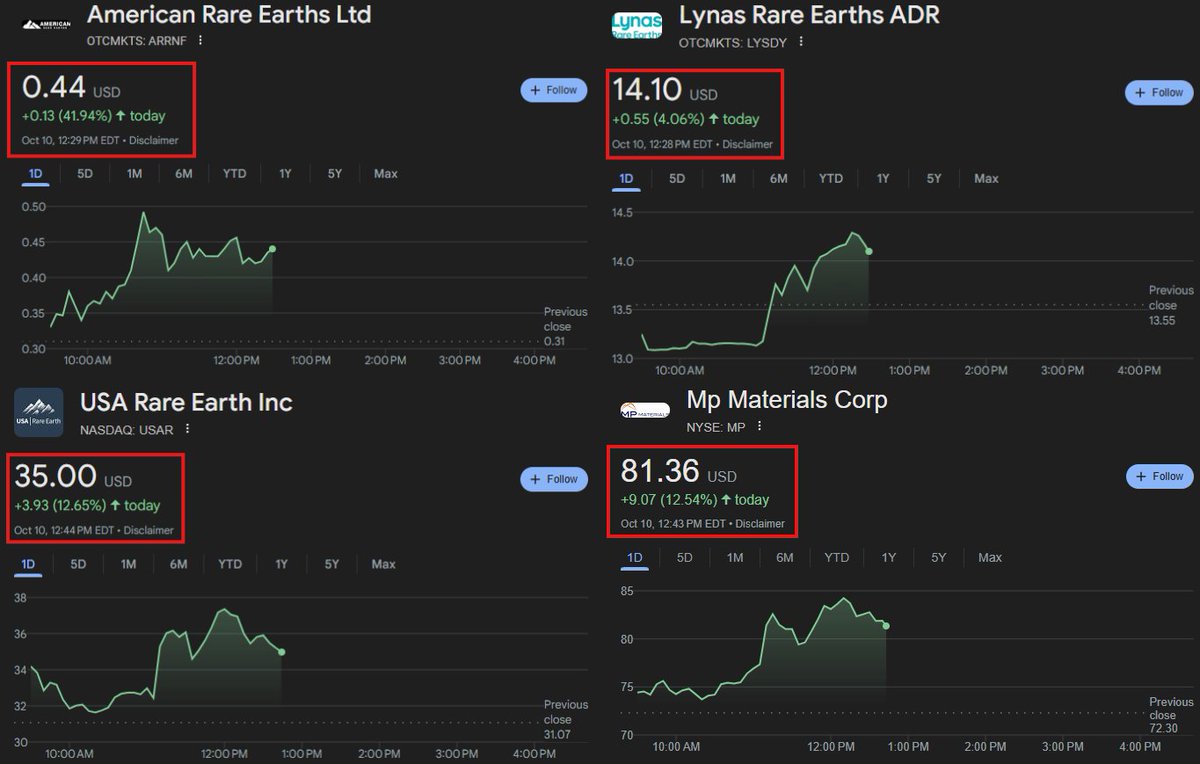Select Max tab on Mp Materials chart
This screenshot has height=764, width=1200.
click(x=990, y=558)
